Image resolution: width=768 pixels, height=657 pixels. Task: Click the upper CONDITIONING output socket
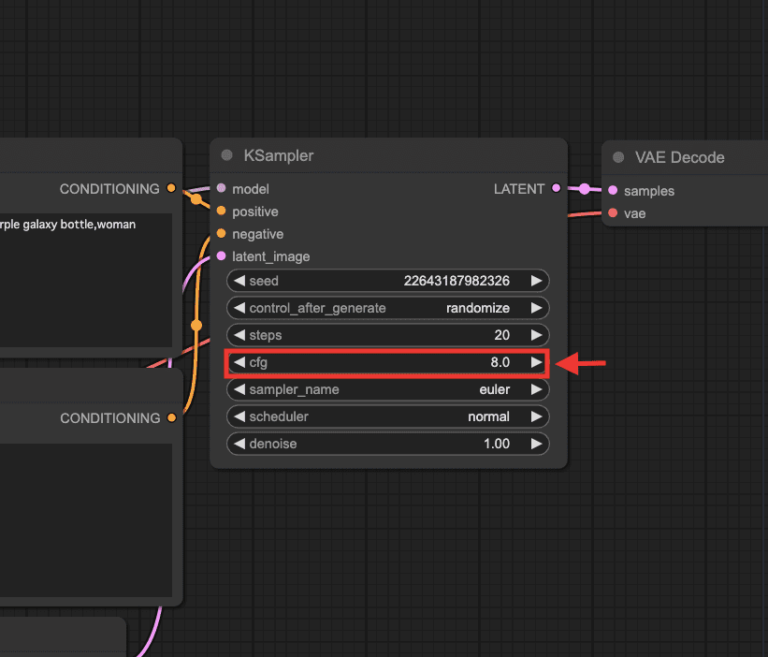click(172, 188)
